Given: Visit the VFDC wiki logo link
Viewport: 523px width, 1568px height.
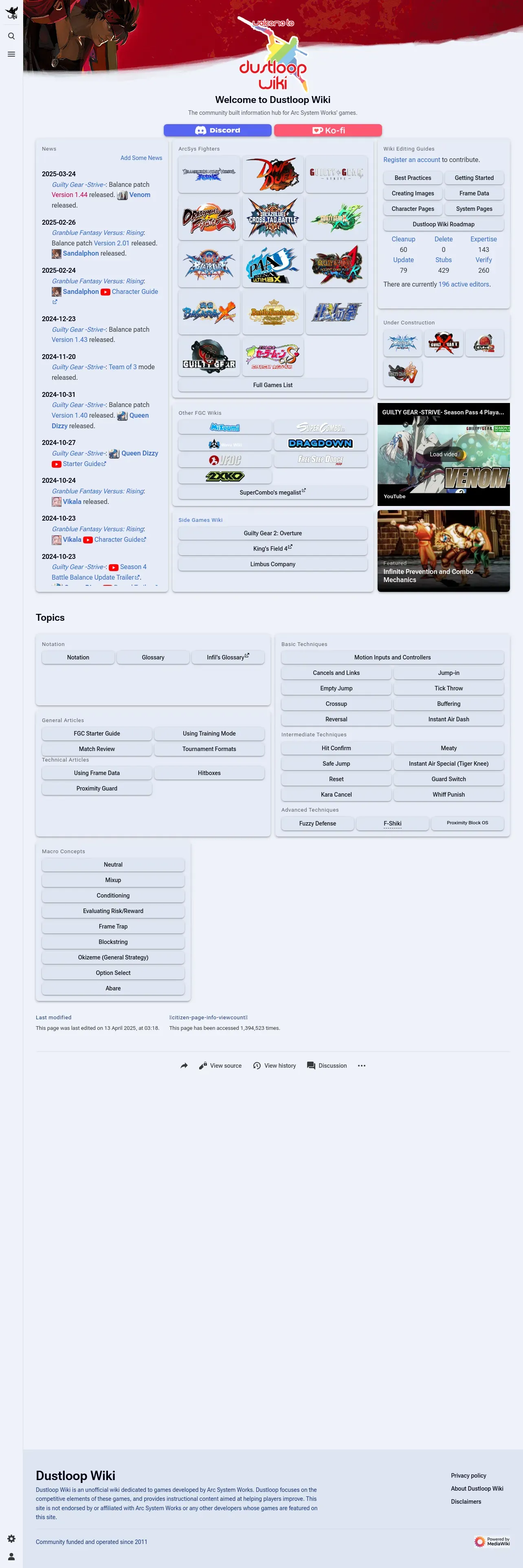Looking at the screenshot, I should tap(225, 460).
